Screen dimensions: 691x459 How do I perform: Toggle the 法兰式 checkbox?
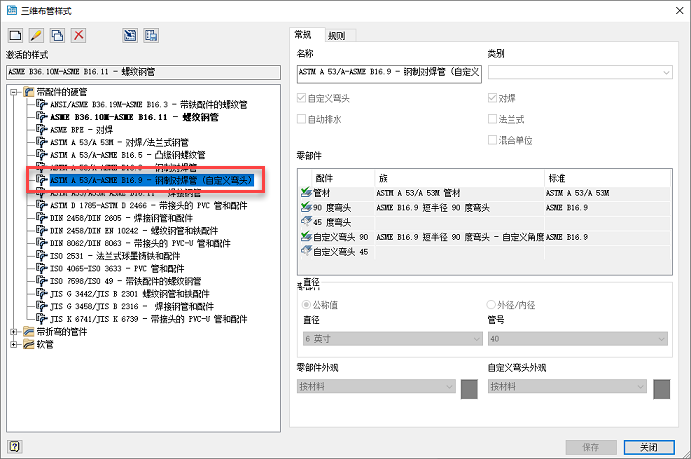tap(492, 119)
